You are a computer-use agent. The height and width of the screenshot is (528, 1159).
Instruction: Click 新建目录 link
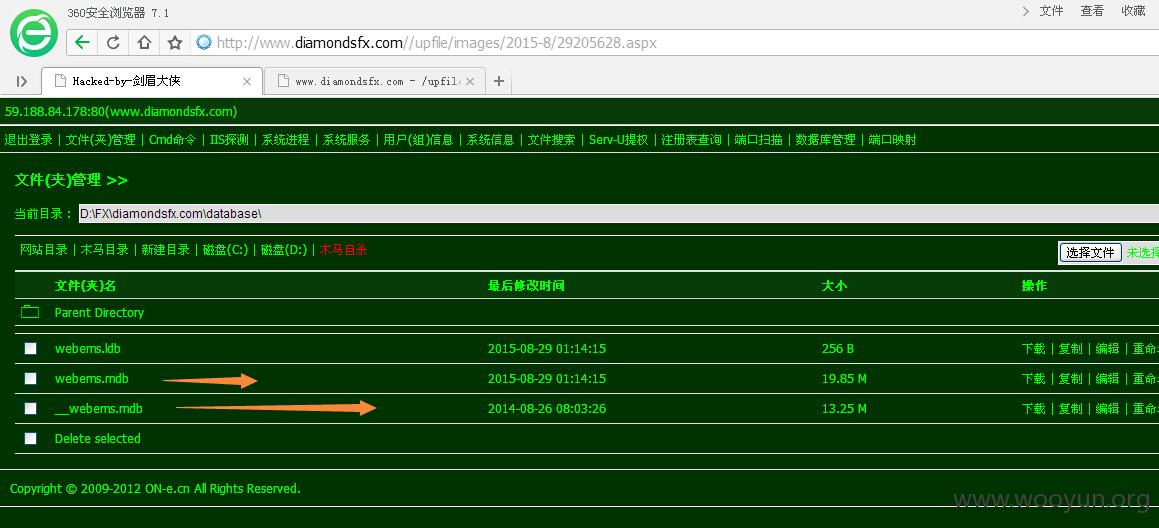pos(166,250)
